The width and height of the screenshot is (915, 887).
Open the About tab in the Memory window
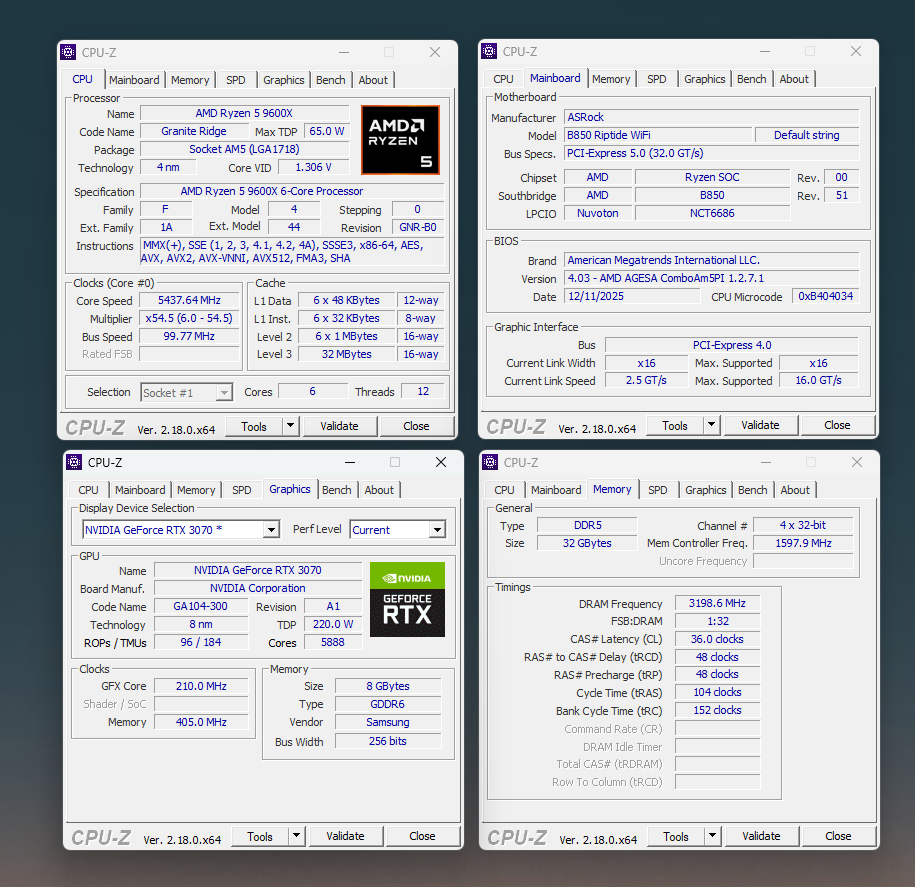(x=795, y=490)
